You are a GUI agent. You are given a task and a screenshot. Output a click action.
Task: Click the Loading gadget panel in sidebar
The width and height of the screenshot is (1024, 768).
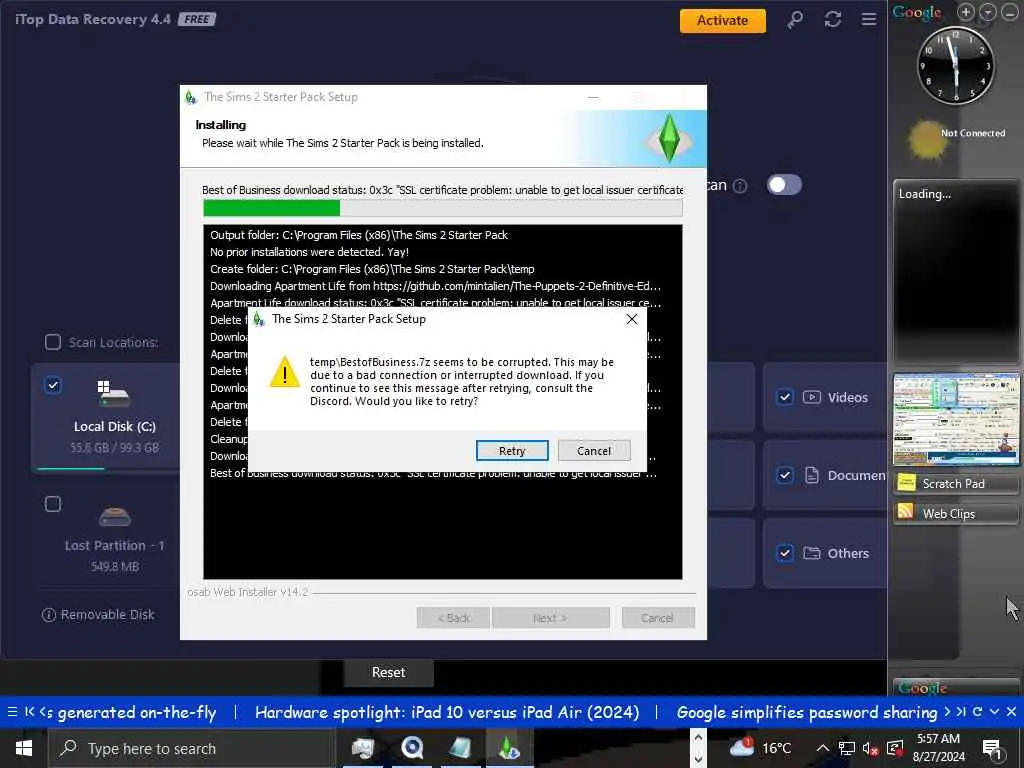[955, 270]
